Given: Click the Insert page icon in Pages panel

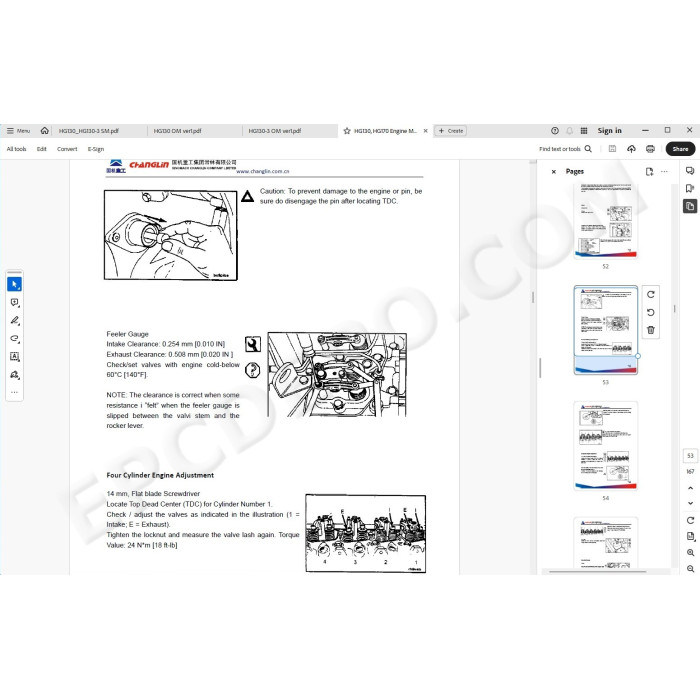Looking at the screenshot, I should point(649,171).
